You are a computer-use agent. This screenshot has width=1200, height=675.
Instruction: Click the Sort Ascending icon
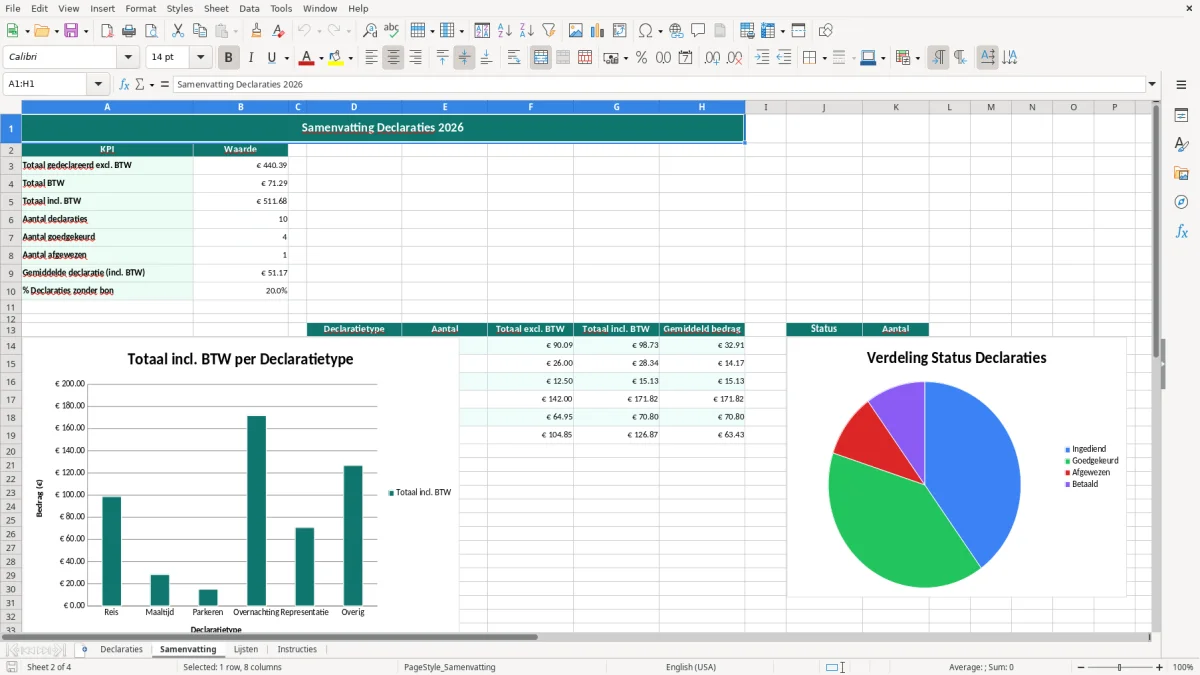tap(505, 31)
